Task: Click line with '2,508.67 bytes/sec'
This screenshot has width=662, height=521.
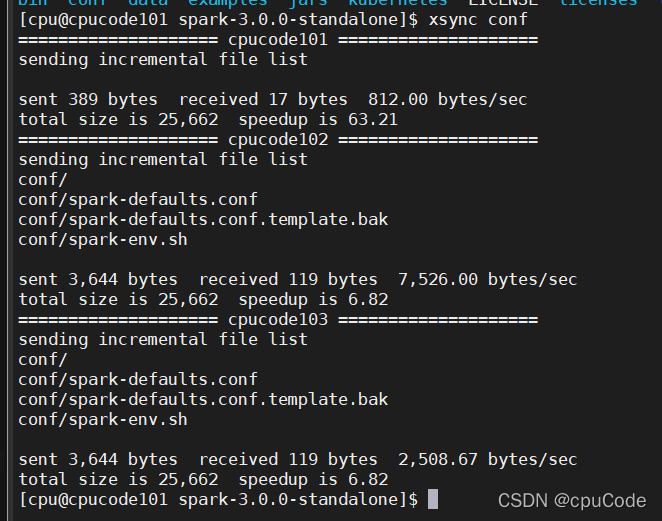Action: 298,459
